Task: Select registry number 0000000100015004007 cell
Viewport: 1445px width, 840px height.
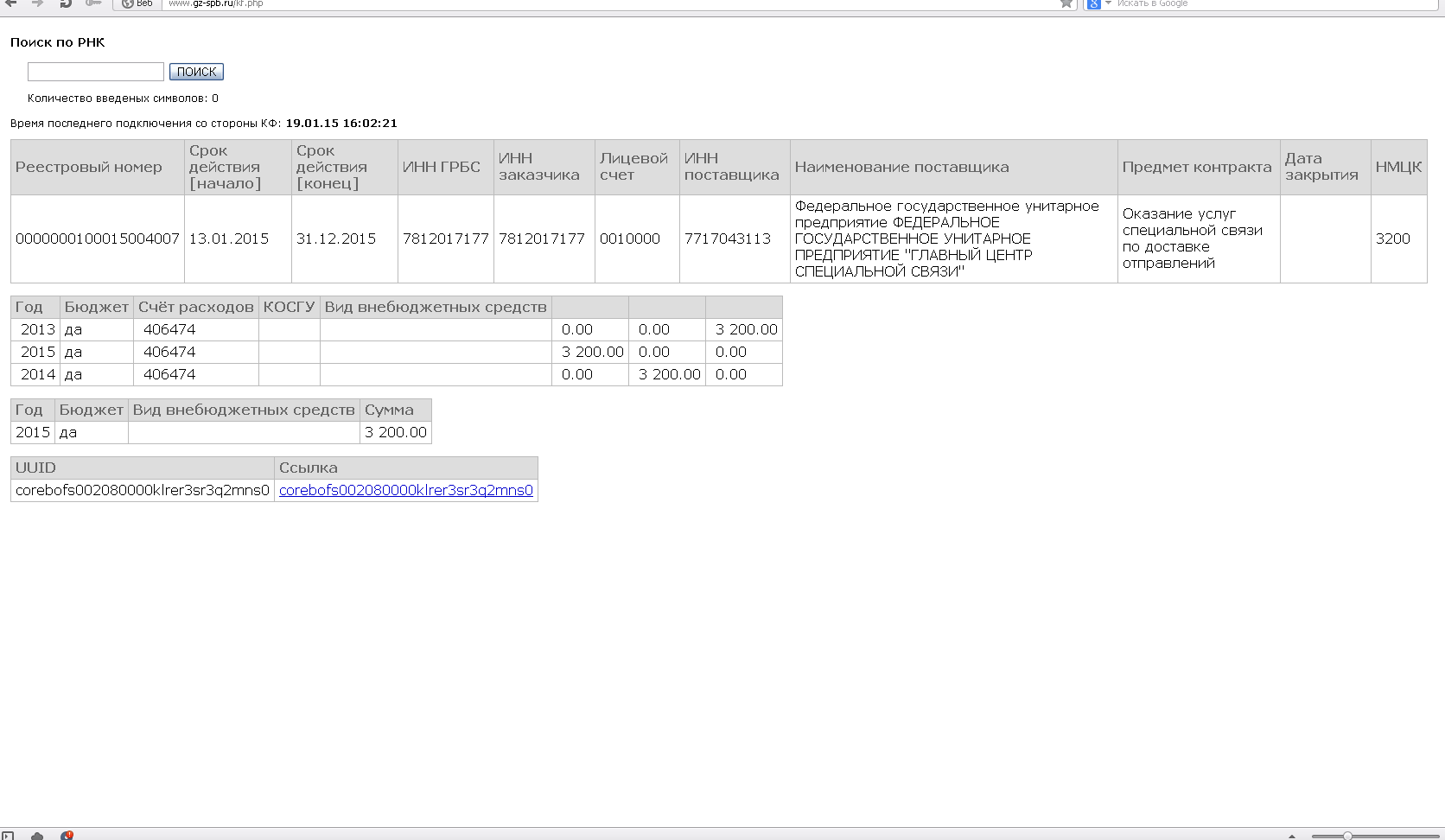Action: pos(98,239)
